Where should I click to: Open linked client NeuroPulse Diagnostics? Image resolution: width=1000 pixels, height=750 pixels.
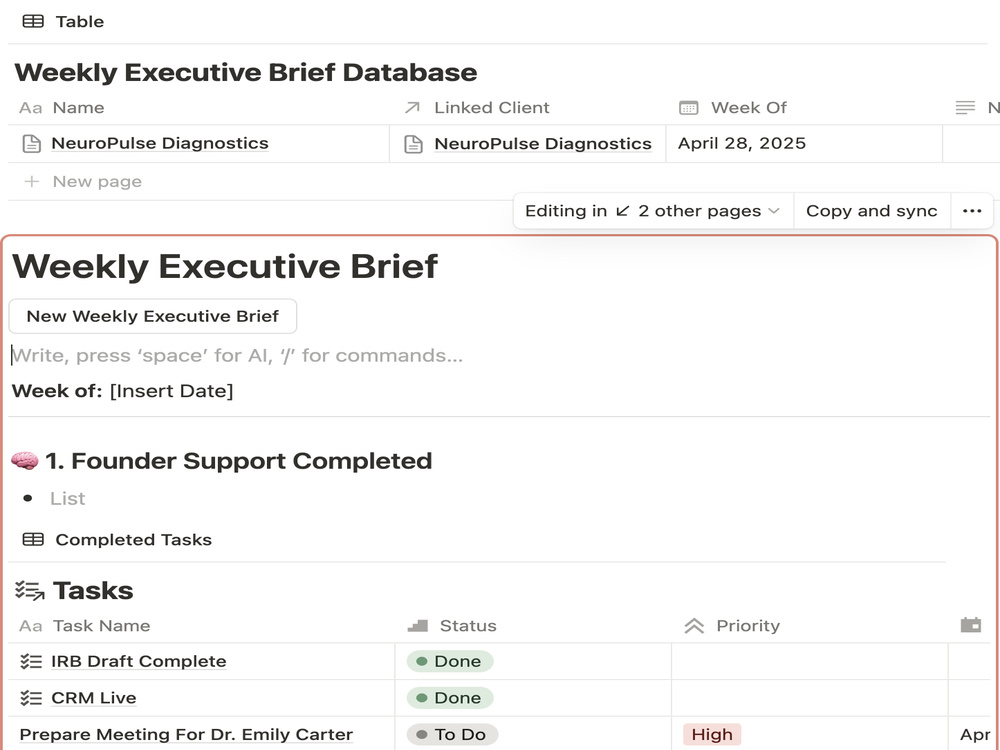[543, 144]
